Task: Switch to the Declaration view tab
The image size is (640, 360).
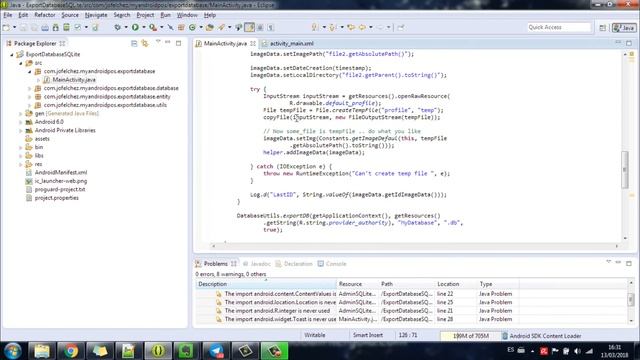Action: click(x=294, y=264)
